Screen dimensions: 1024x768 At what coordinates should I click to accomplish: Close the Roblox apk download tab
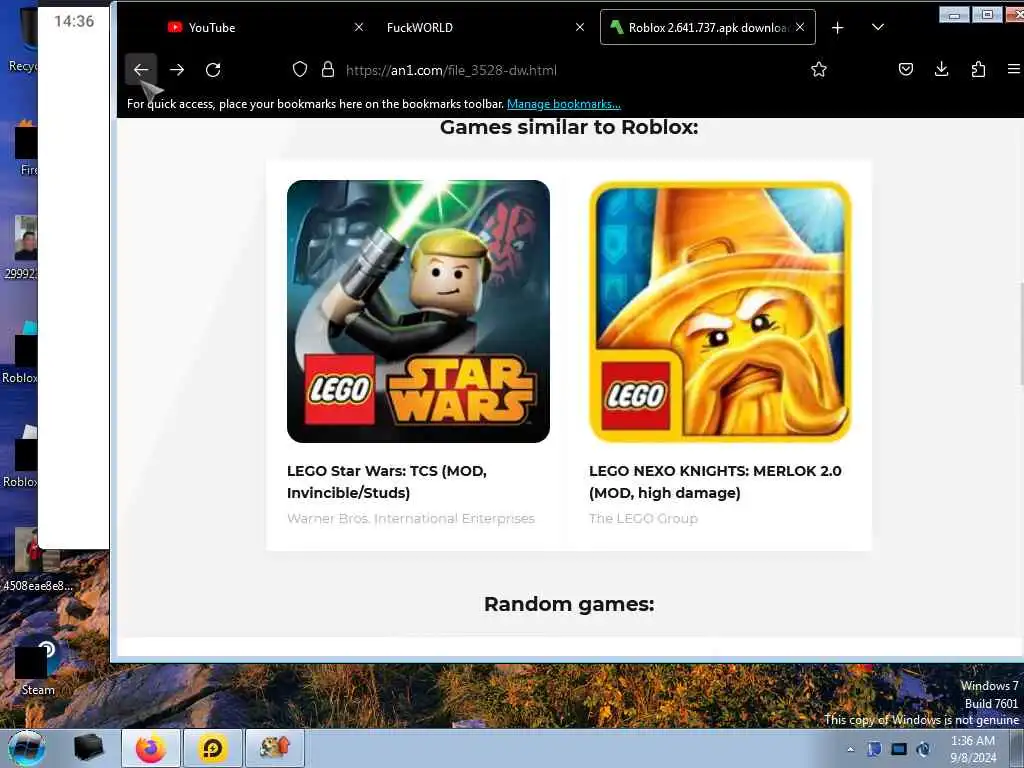800,27
